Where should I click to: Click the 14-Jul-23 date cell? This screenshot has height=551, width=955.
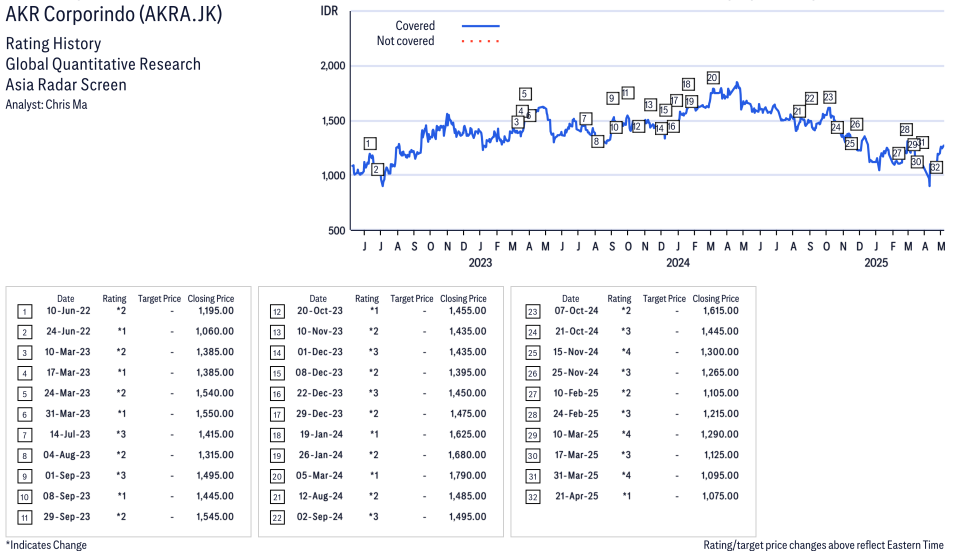[x=70, y=434]
